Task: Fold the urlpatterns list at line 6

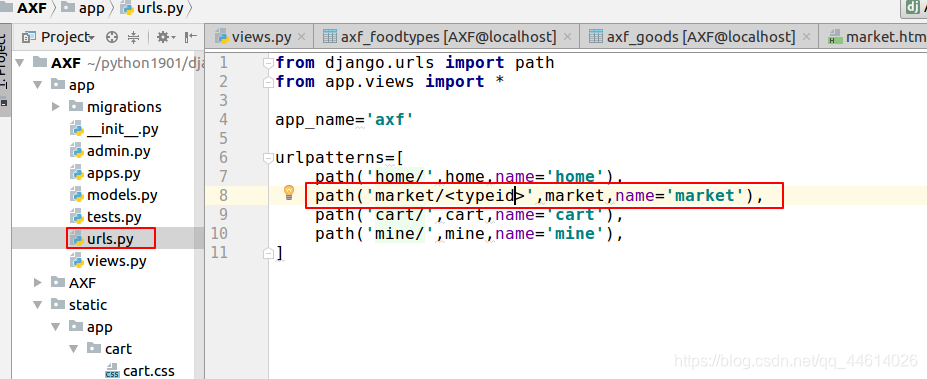Action: point(268,158)
